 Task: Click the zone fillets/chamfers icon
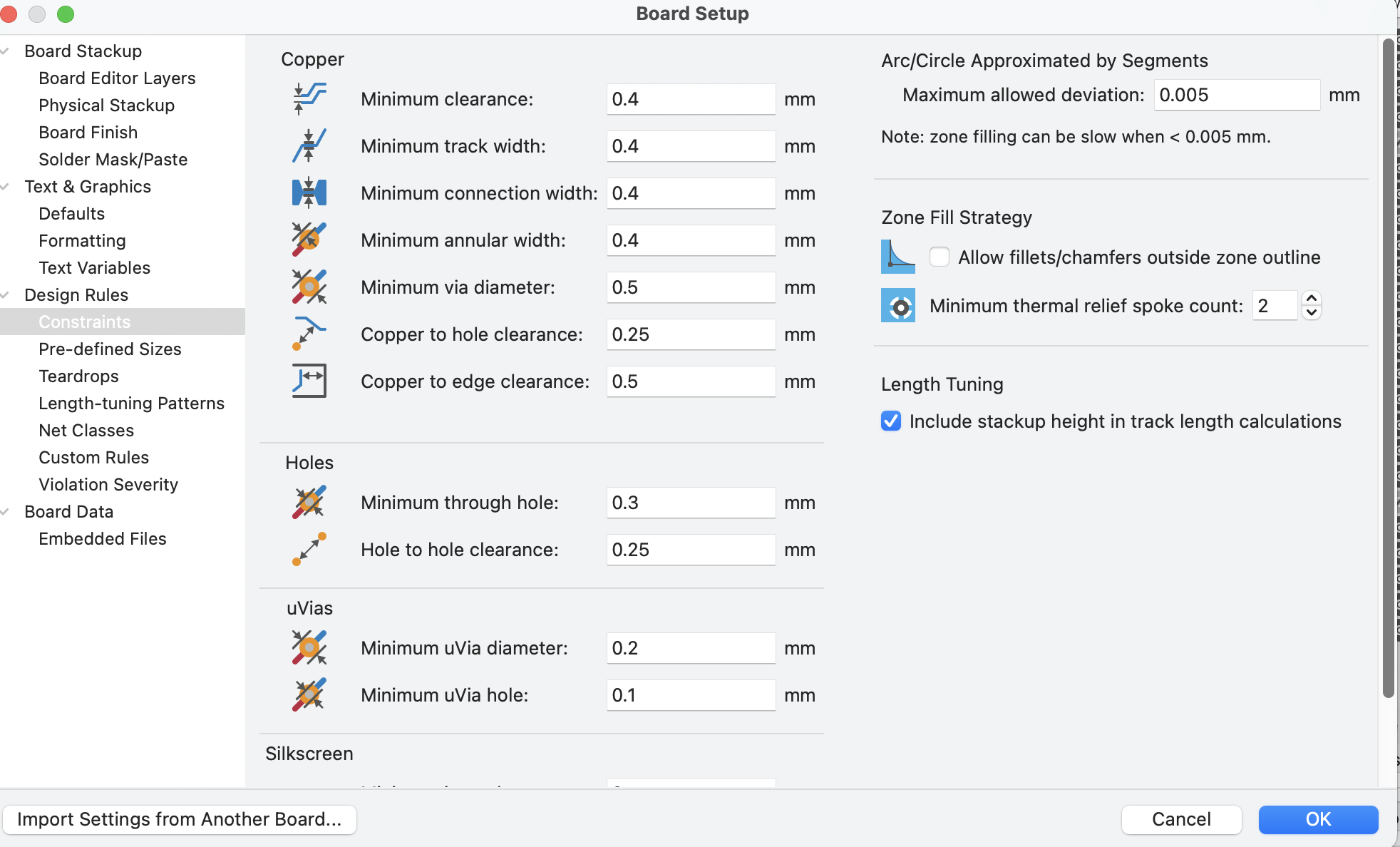(898, 257)
